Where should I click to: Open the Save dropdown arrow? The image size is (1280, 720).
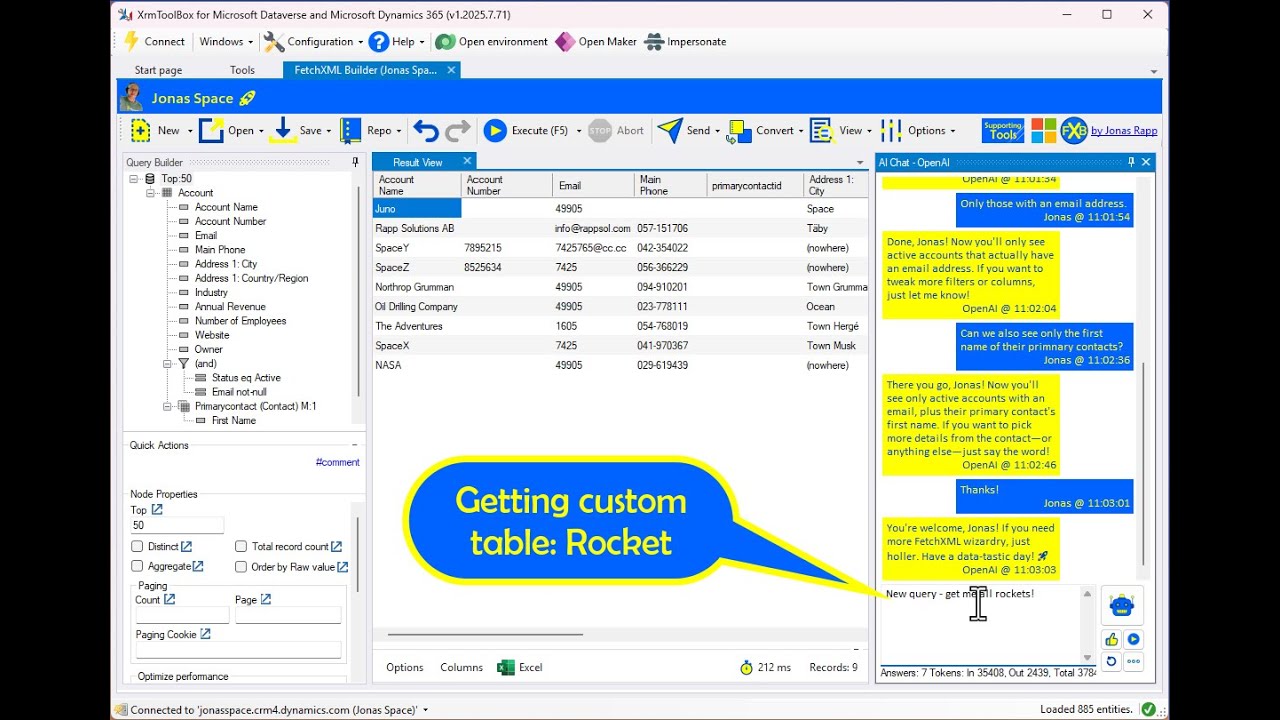pos(331,131)
